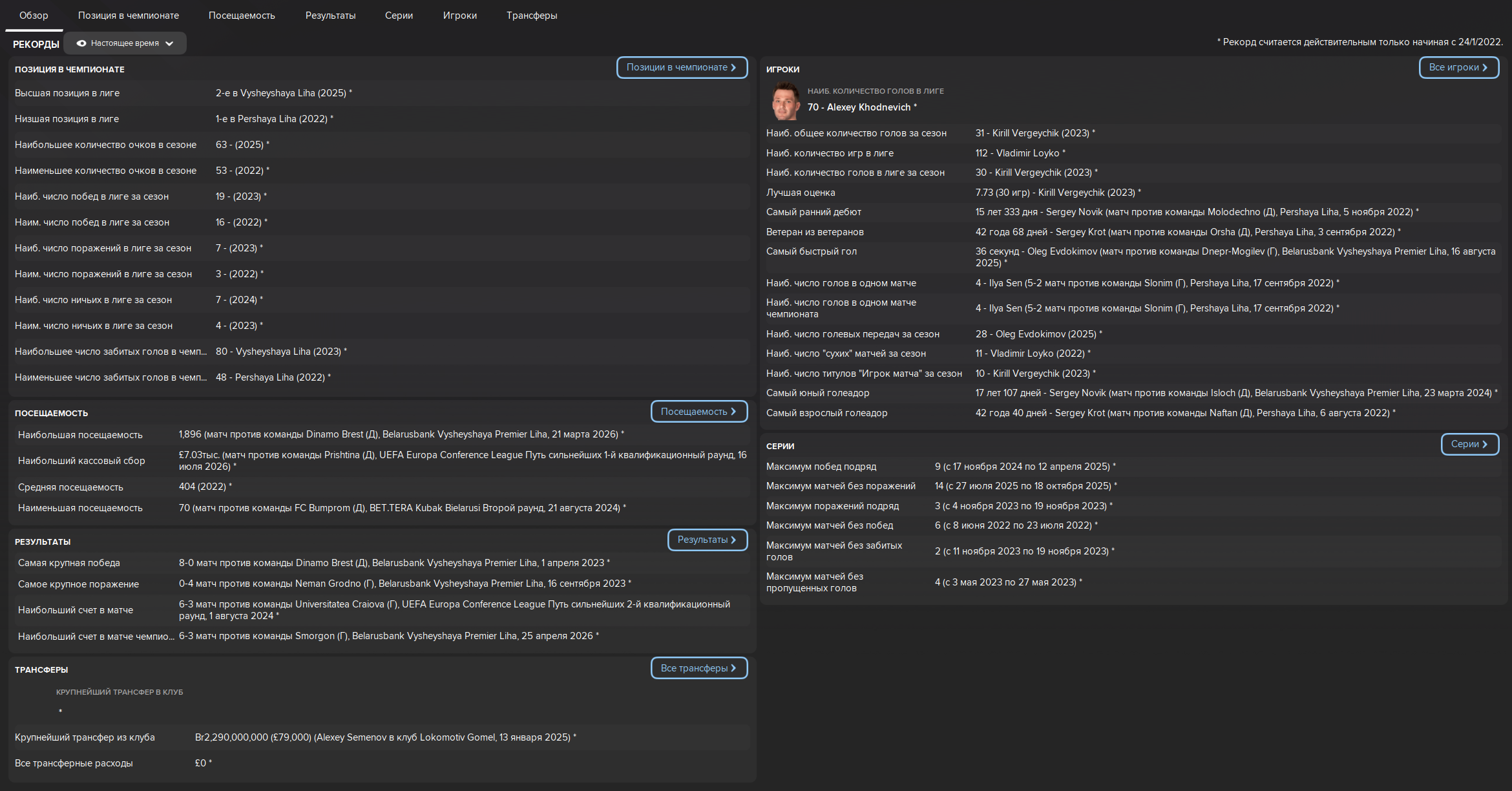Image resolution: width=1512 pixels, height=791 pixels.
Task: Click 6-3 match against Universitatea Craiova
Action: pos(454,610)
